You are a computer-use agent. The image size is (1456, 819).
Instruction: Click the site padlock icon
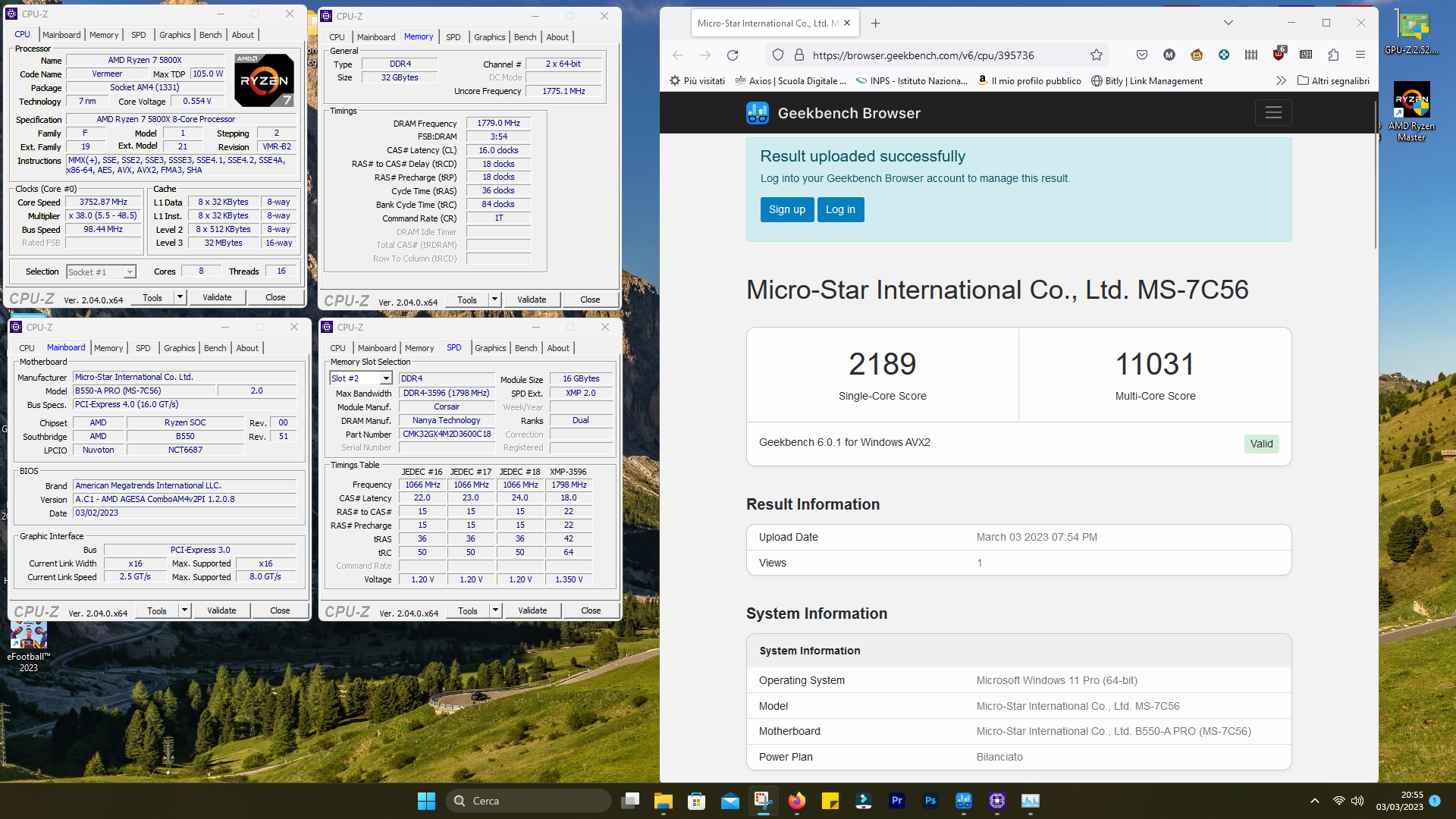799,55
